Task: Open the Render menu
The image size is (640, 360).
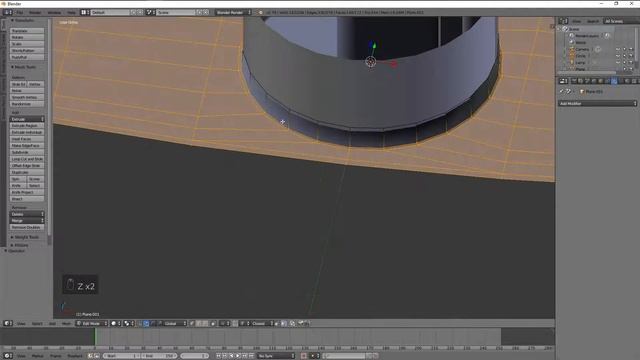Action: pyautogui.click(x=35, y=12)
